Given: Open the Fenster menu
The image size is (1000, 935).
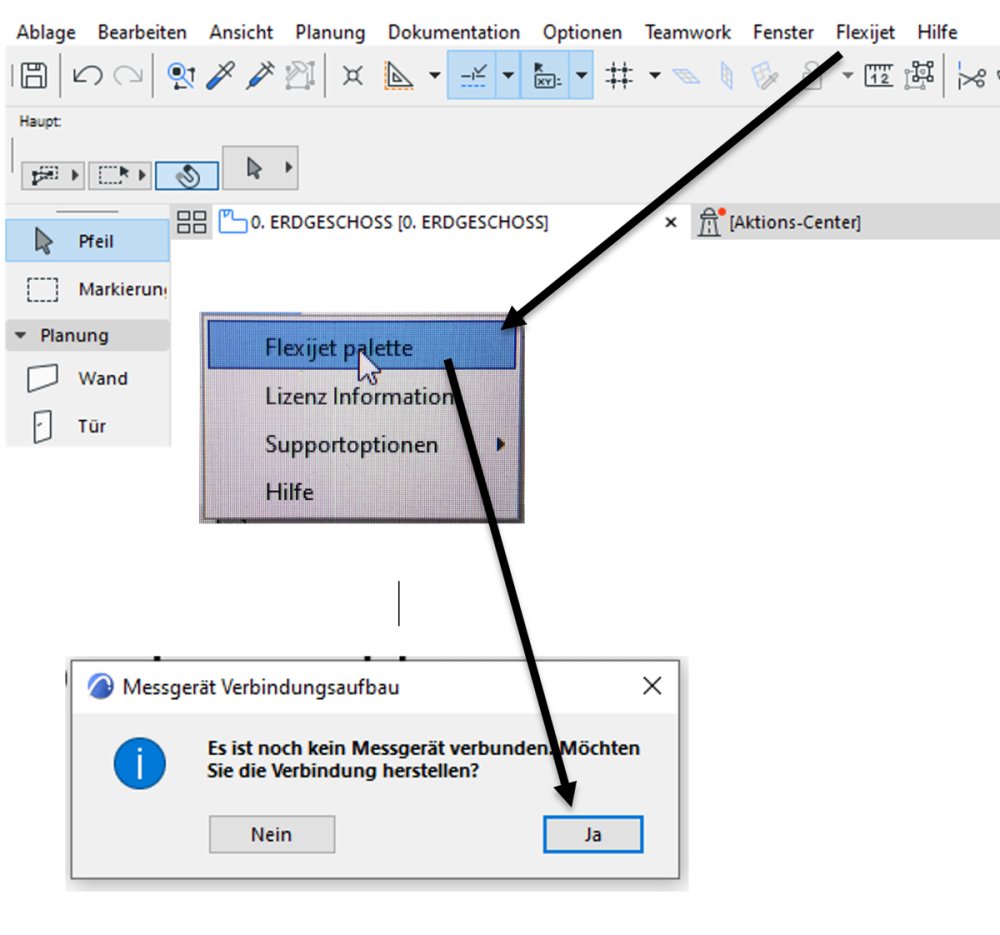Looking at the screenshot, I should 783,32.
